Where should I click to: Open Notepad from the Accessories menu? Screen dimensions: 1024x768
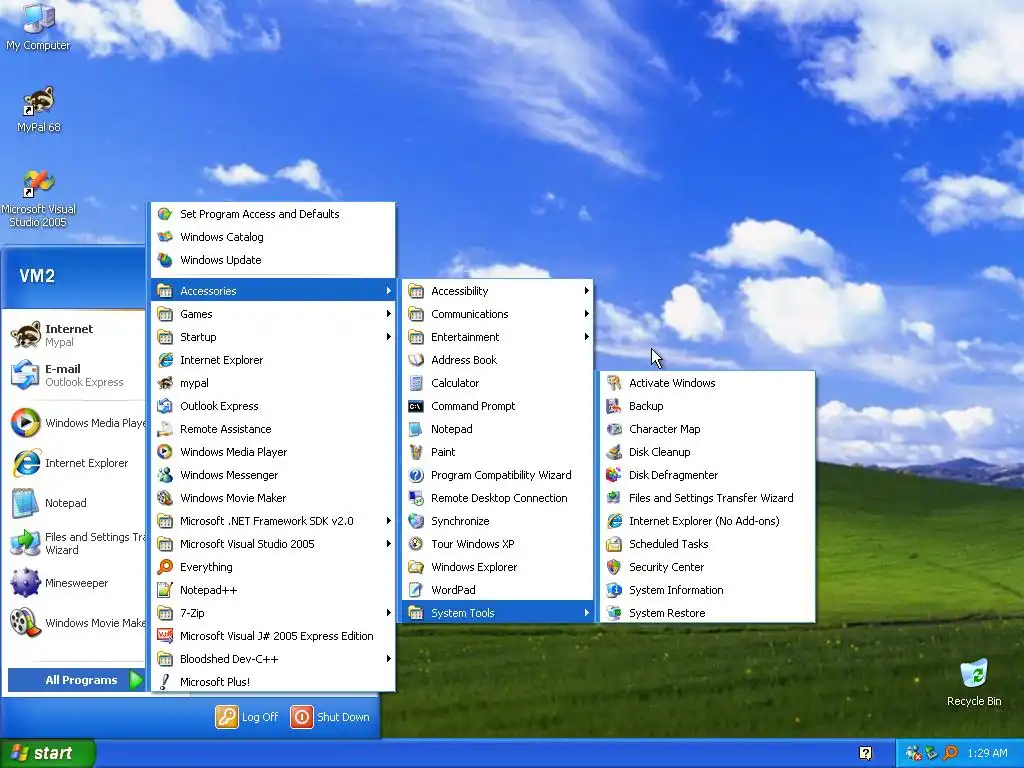tap(498, 429)
